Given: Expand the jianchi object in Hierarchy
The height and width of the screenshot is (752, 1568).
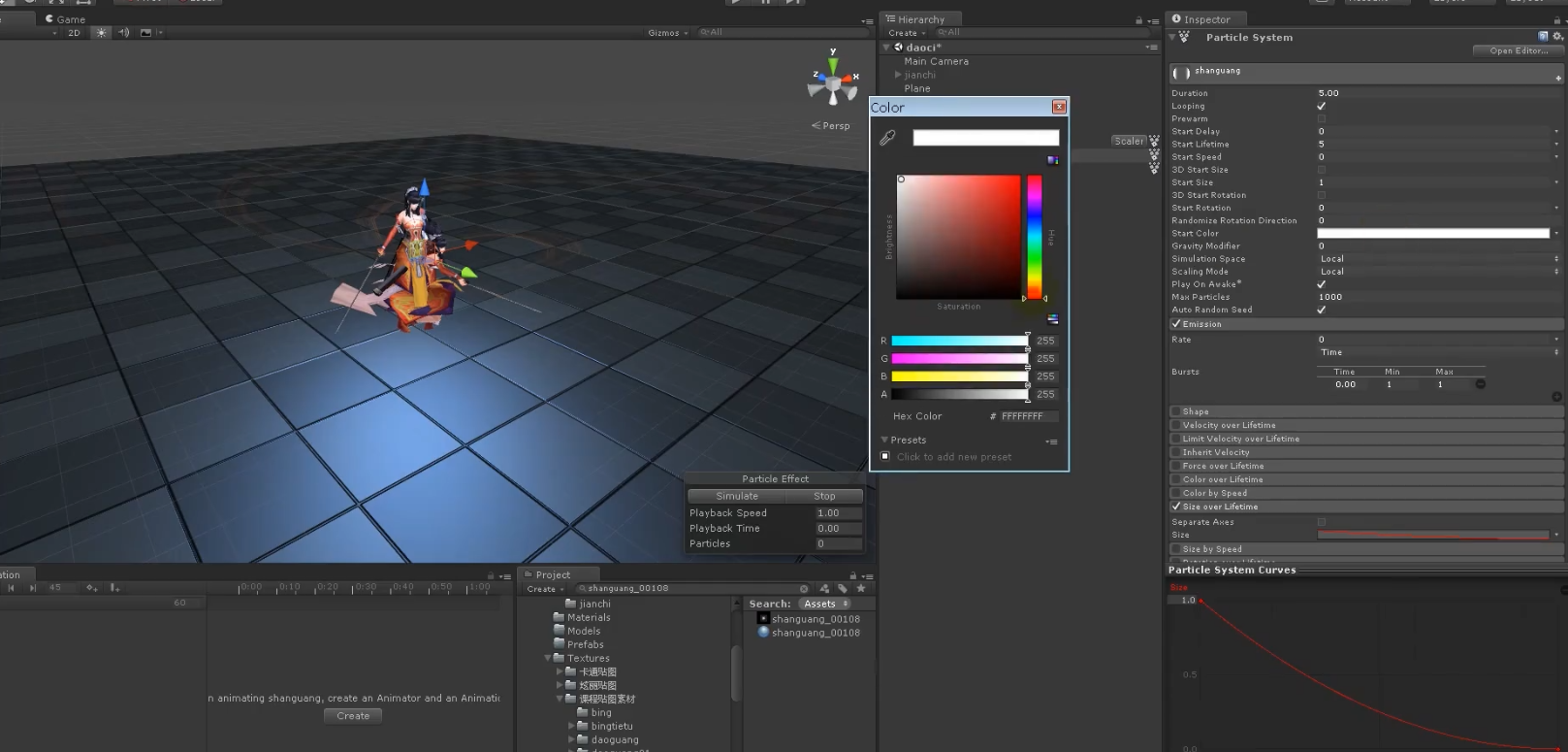Looking at the screenshot, I should click(898, 75).
